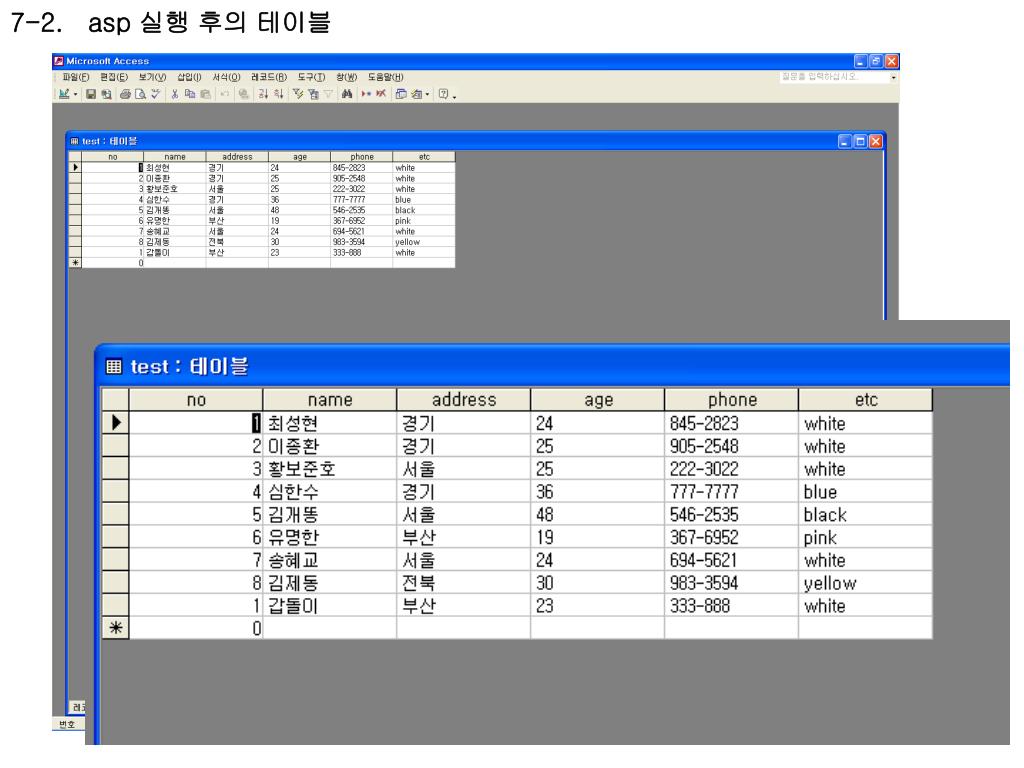Click the New Record icon
The width and height of the screenshot is (1024, 768).
tap(366, 94)
